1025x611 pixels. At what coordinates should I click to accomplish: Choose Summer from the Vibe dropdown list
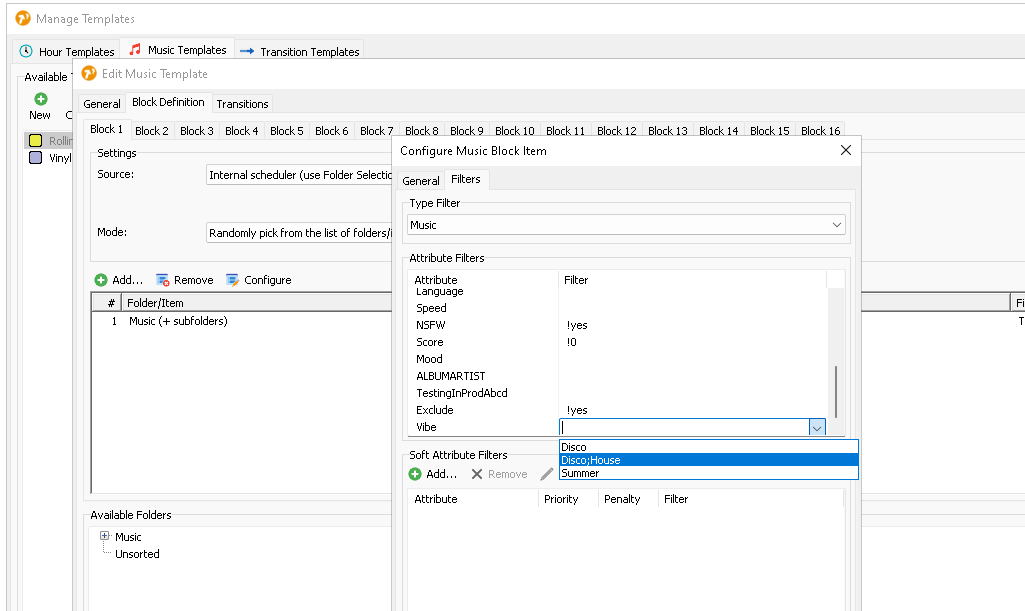click(709, 473)
